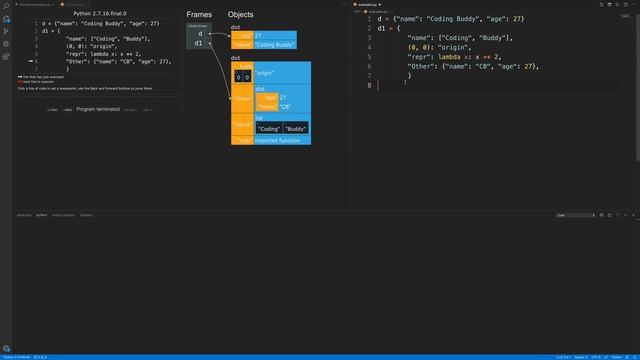
Task: Maximize the bottom panel
Action: (x=626, y=215)
